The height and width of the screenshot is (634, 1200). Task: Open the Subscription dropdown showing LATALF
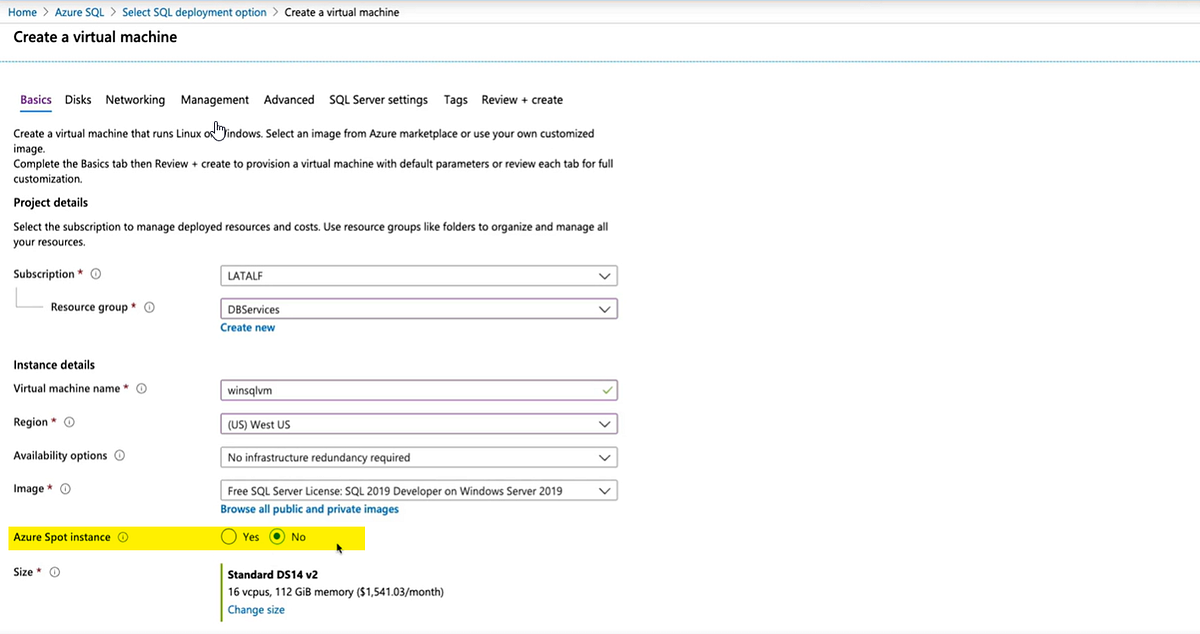(x=418, y=275)
